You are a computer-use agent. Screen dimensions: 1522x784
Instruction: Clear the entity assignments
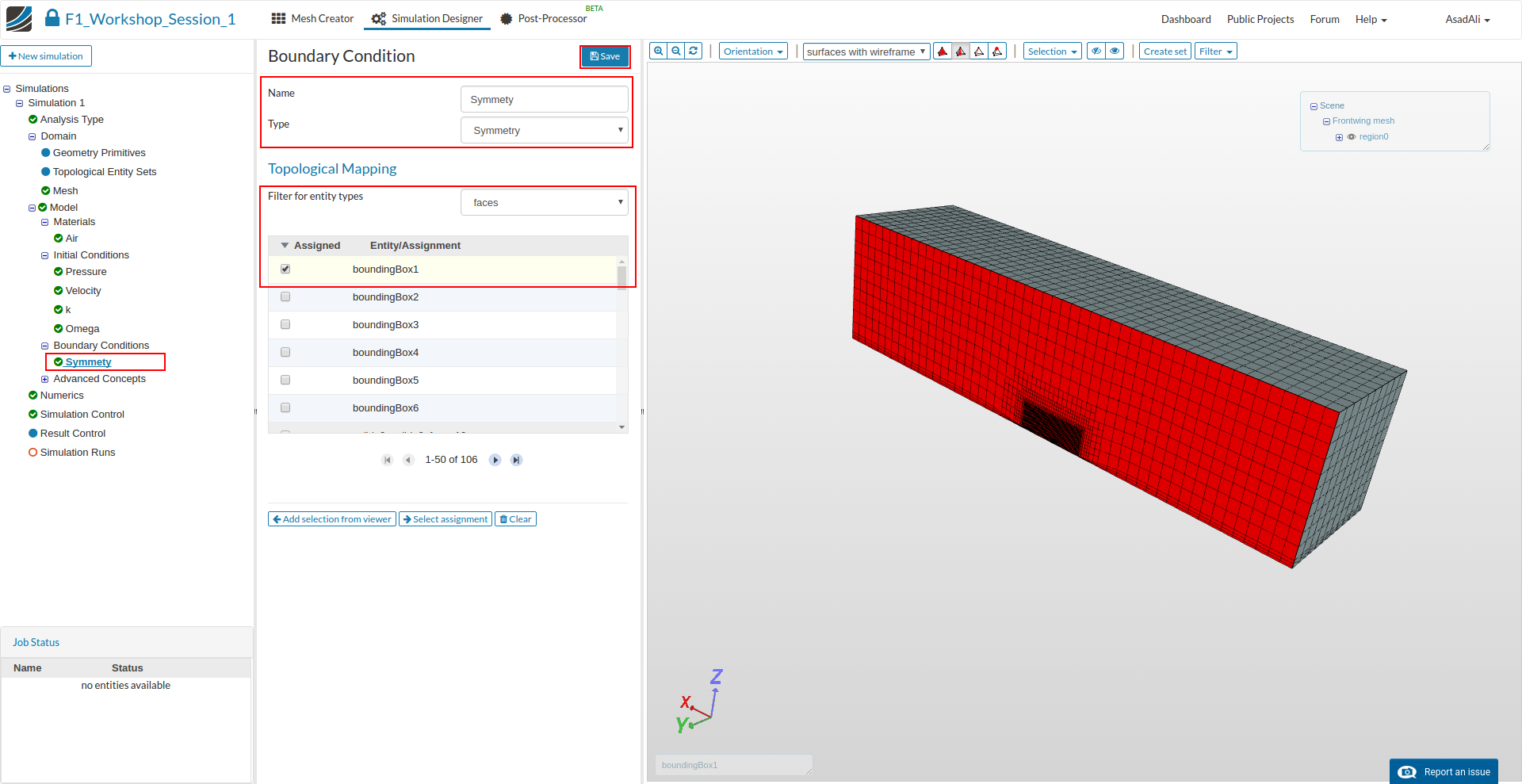pyautogui.click(x=515, y=519)
